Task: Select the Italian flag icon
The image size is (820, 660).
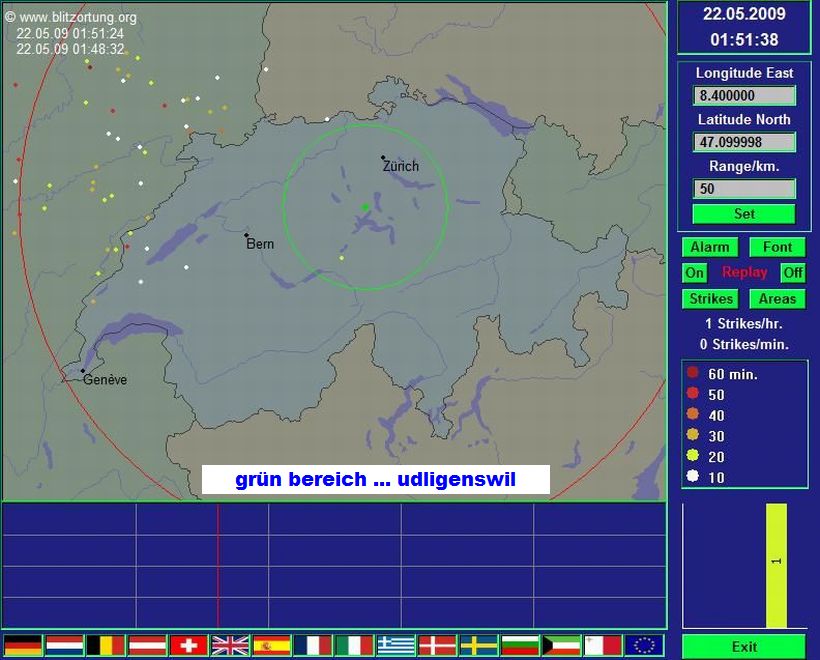Action: [354, 645]
